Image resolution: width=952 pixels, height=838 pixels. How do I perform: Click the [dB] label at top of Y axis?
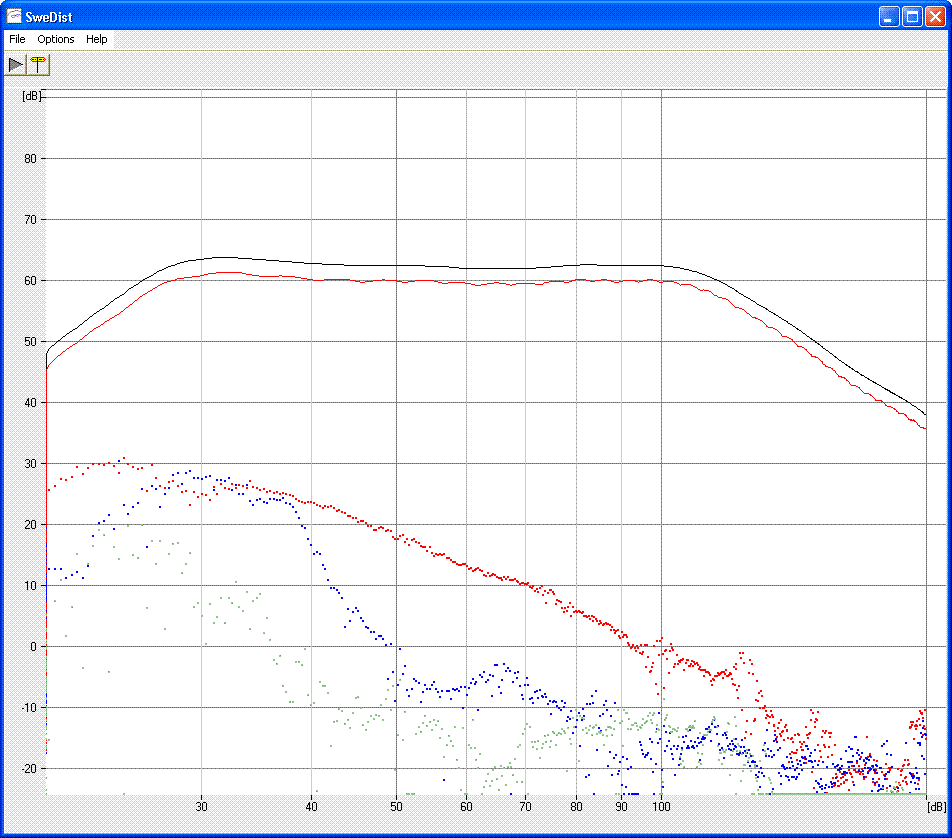point(32,96)
